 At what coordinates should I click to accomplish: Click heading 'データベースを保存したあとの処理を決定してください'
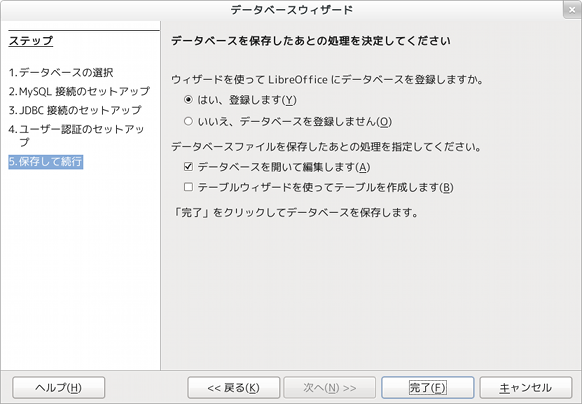tap(311, 40)
